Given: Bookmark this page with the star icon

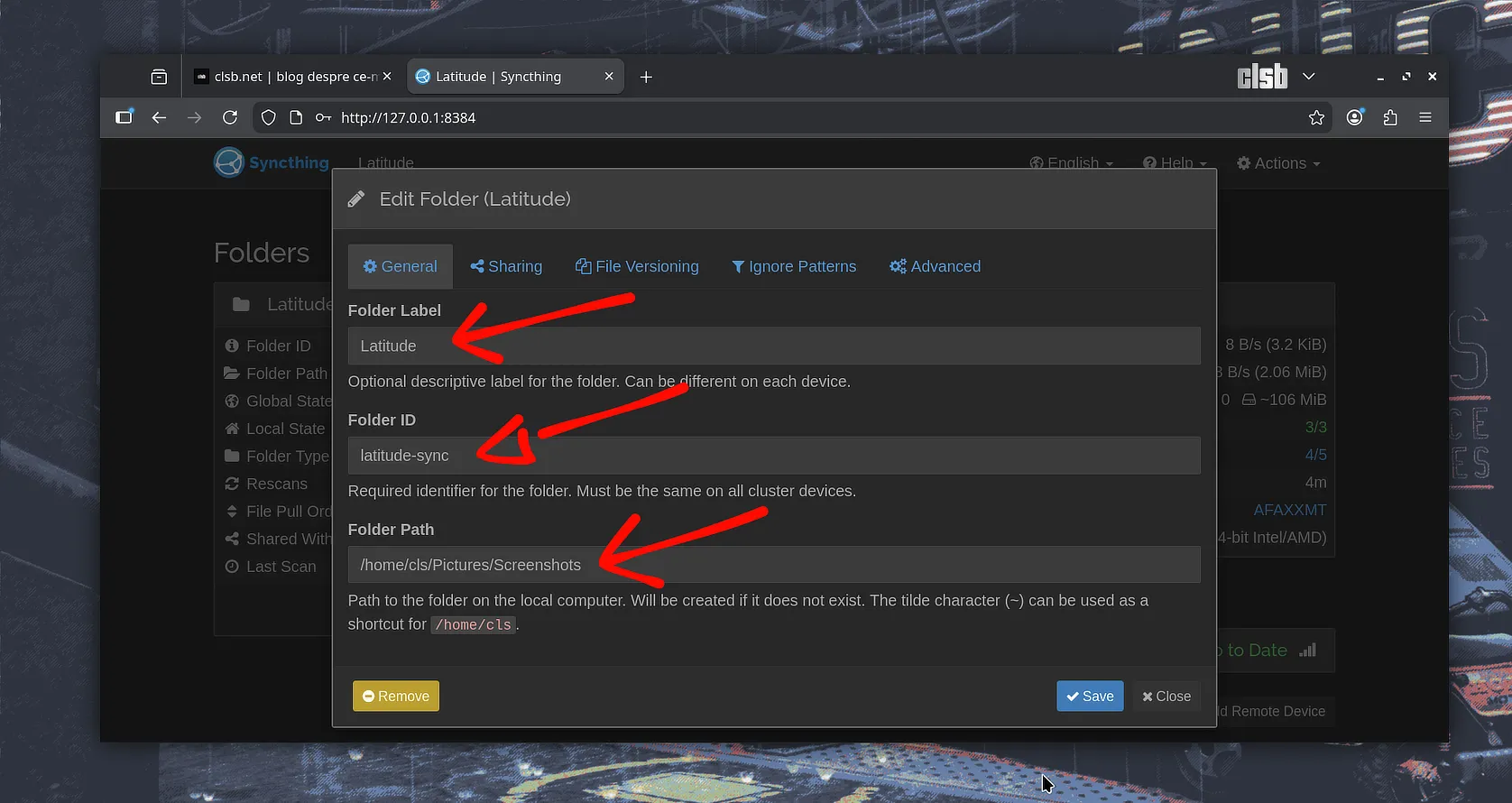Looking at the screenshot, I should point(1316,117).
